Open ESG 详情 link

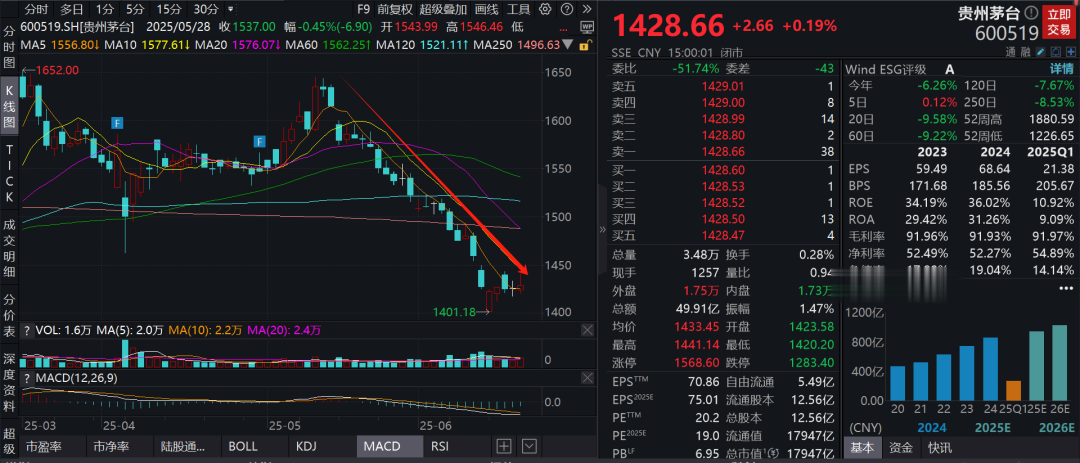[1061, 69]
